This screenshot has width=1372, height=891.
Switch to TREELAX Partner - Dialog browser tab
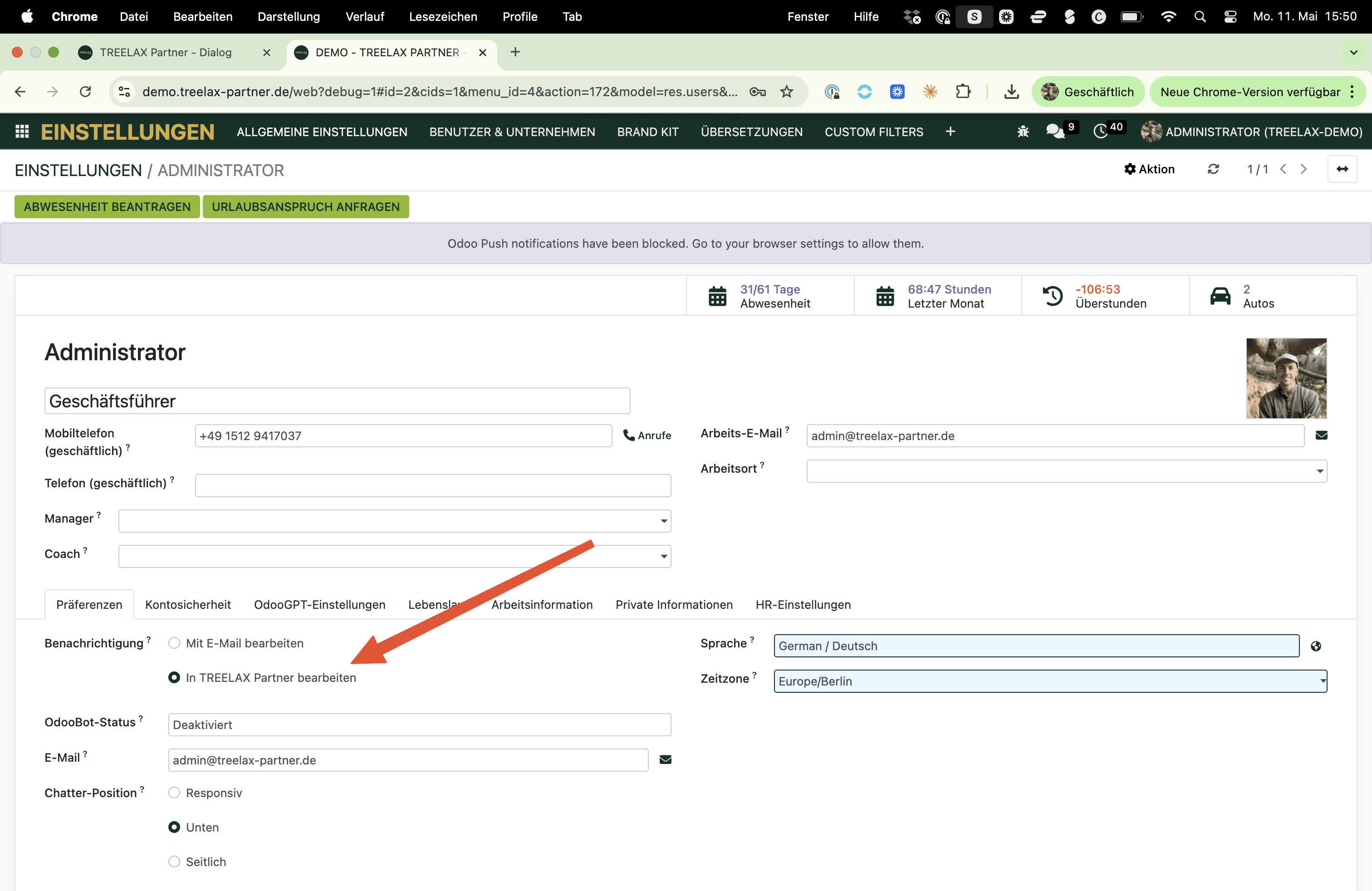point(166,53)
